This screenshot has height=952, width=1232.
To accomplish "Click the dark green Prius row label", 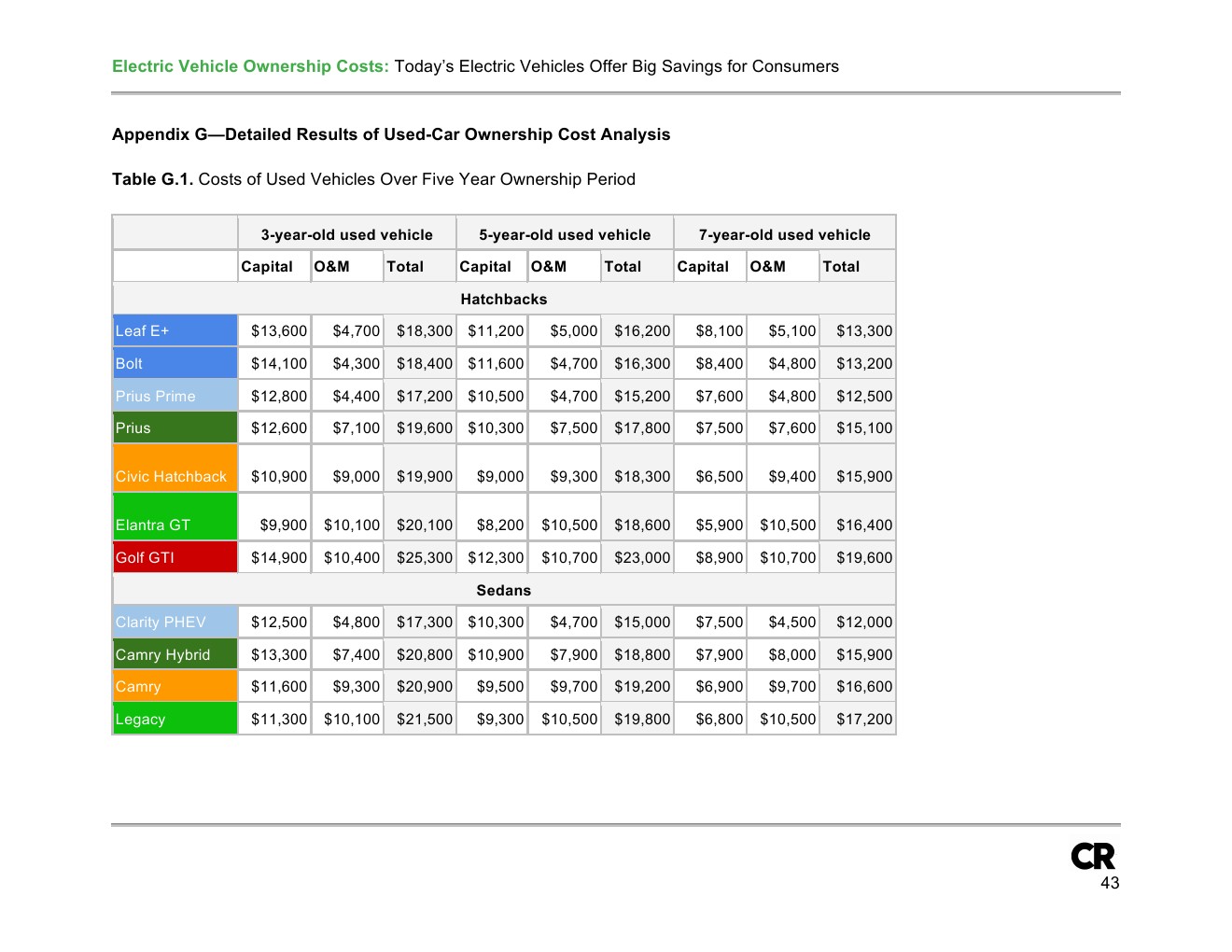I will pyautogui.click(x=175, y=427).
